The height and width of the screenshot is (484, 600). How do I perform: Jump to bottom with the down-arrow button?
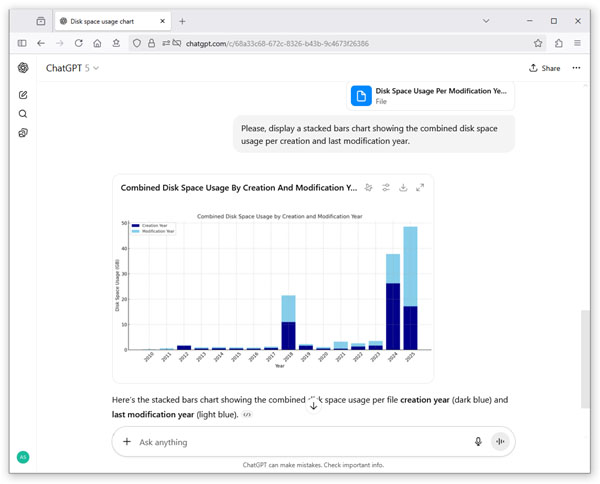[313, 406]
